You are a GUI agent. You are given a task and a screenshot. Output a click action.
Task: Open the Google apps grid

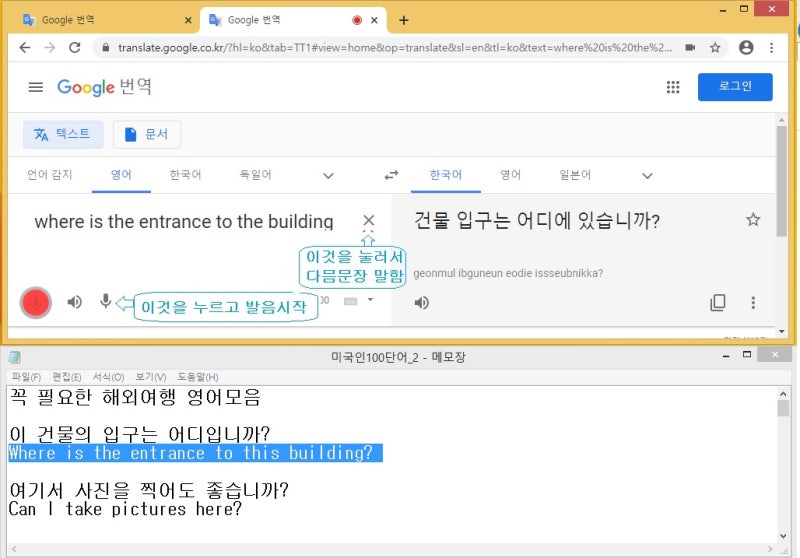tap(673, 87)
